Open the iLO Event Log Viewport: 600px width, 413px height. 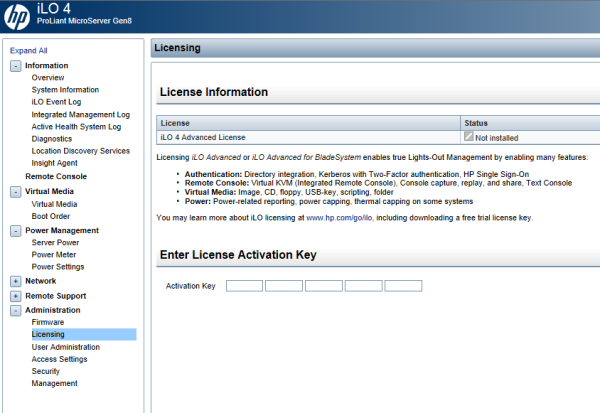pos(56,102)
